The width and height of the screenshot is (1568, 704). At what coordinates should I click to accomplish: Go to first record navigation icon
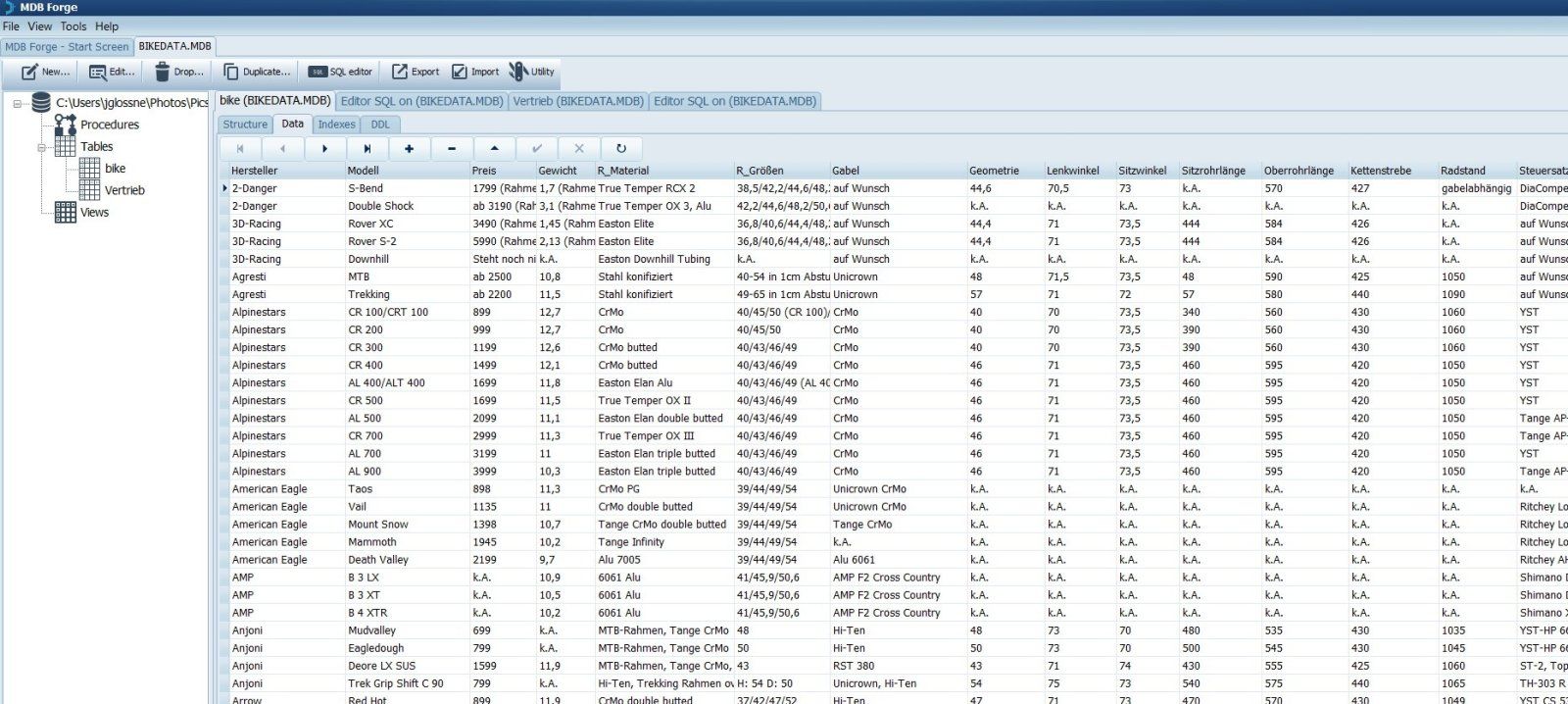[240, 148]
